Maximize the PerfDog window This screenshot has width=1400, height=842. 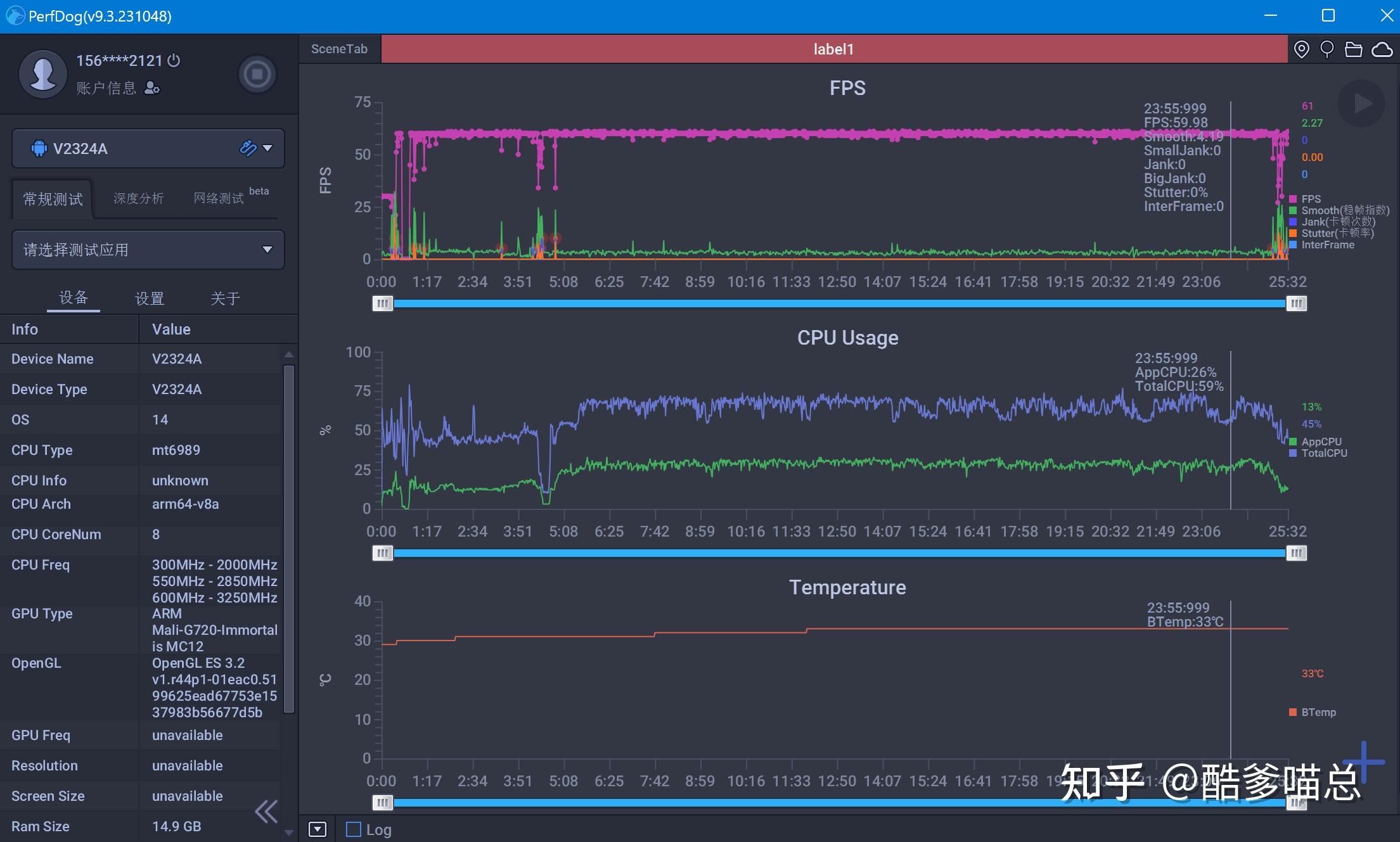click(1328, 16)
